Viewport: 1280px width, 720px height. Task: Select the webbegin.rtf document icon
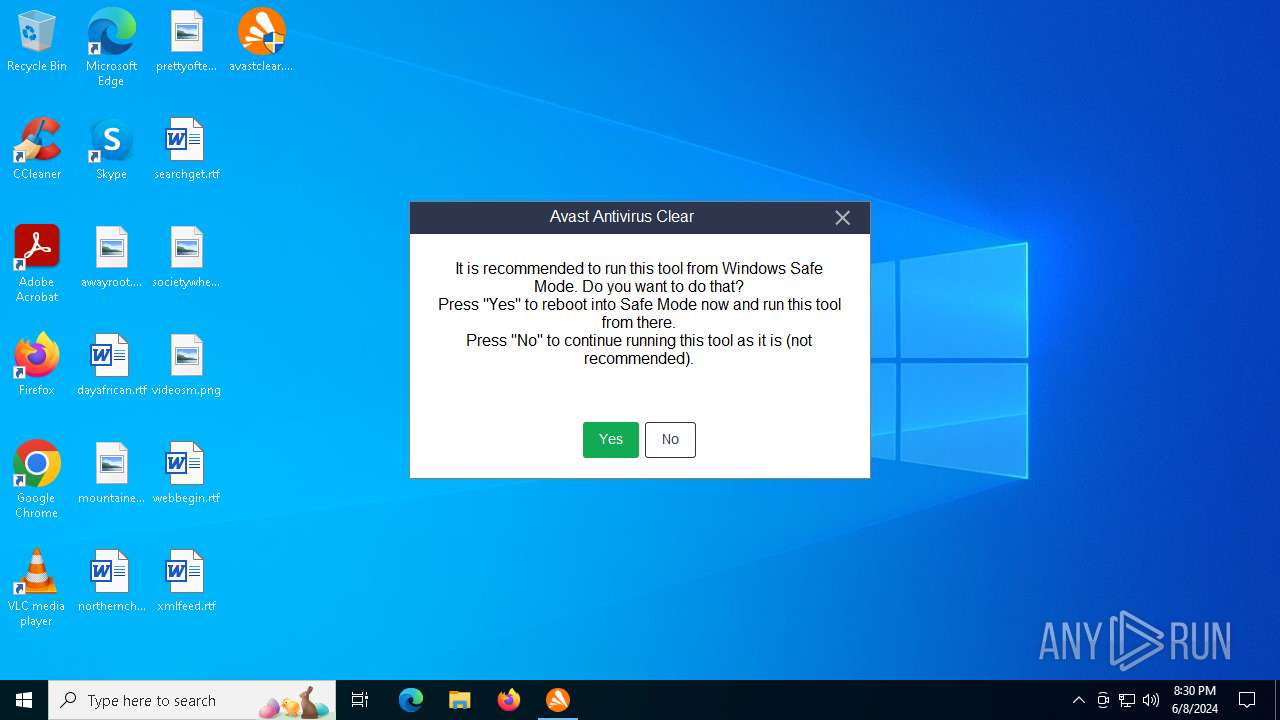tap(186, 473)
